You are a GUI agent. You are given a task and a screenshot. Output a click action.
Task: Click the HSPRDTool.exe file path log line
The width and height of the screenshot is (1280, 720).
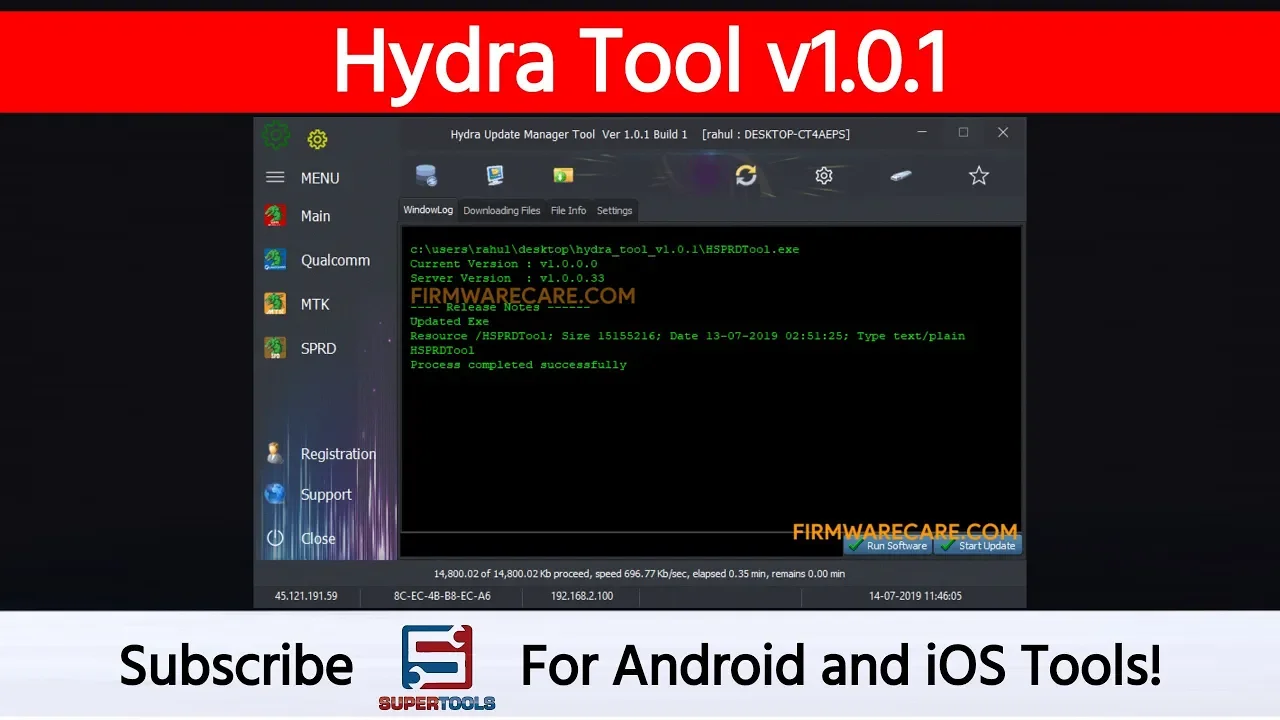(x=605, y=249)
